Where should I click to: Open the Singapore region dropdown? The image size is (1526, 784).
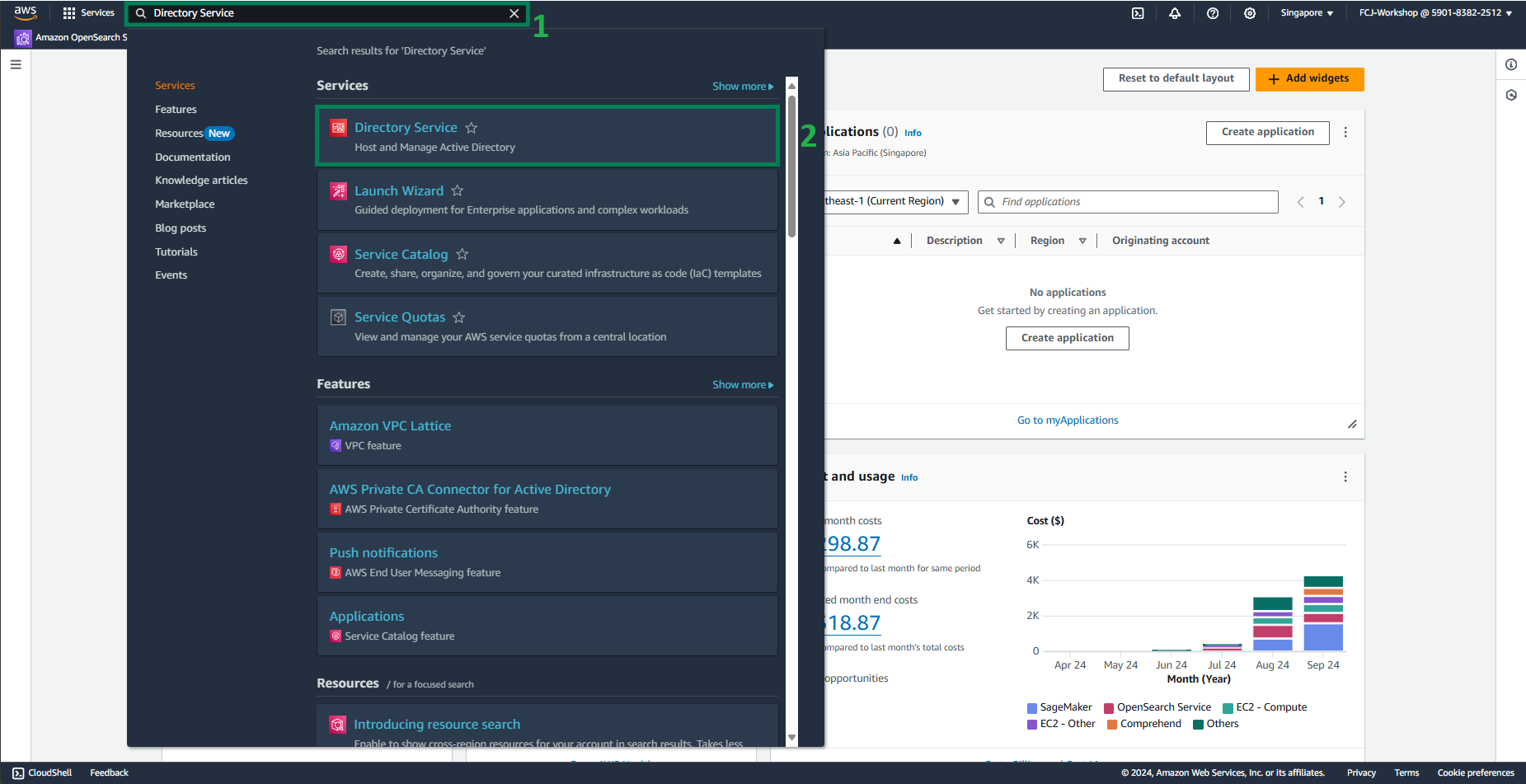tap(1307, 13)
